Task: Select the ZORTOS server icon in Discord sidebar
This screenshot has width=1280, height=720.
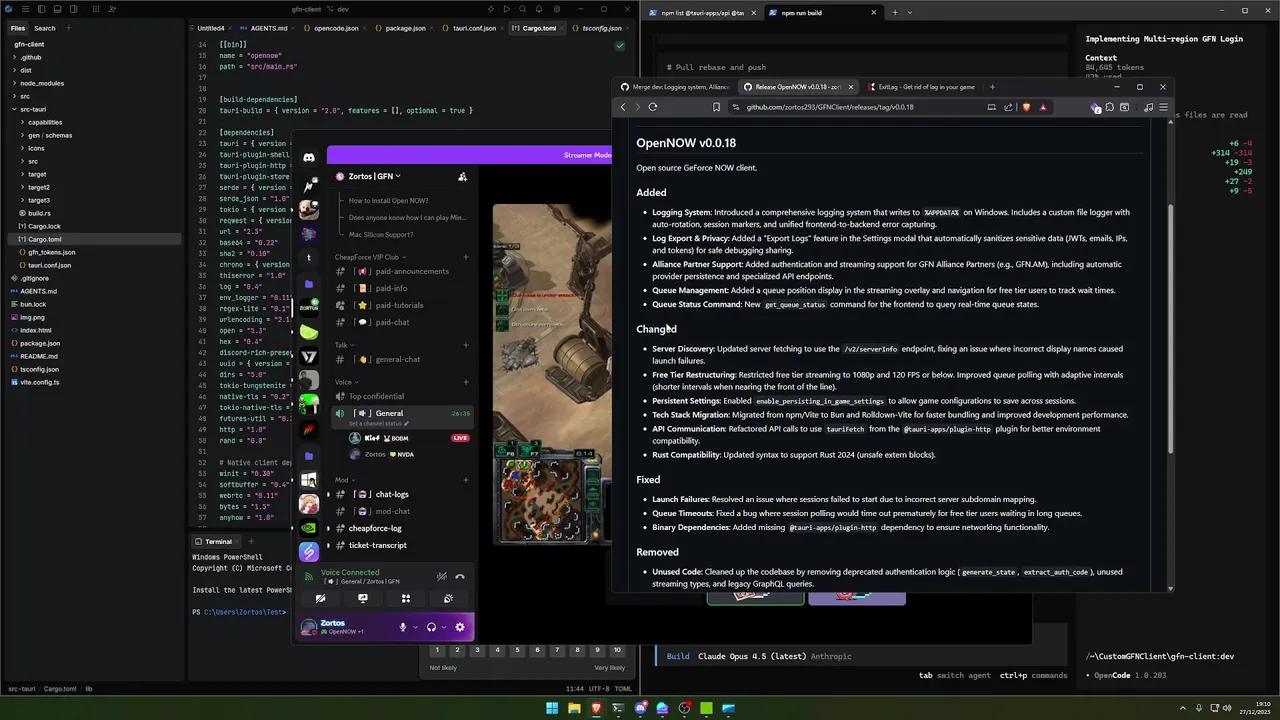Action: coord(309,308)
